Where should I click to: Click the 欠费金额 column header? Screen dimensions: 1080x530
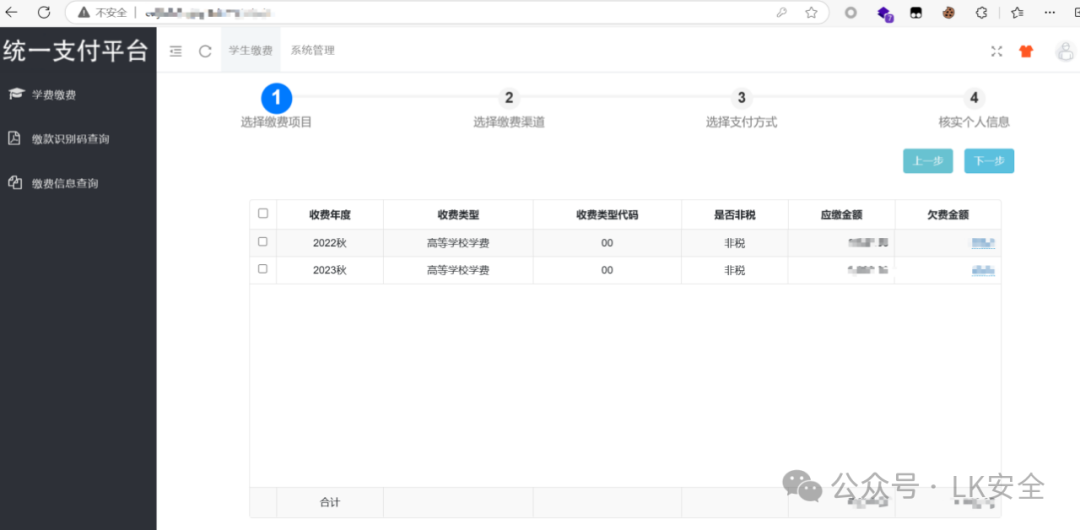[948, 214]
